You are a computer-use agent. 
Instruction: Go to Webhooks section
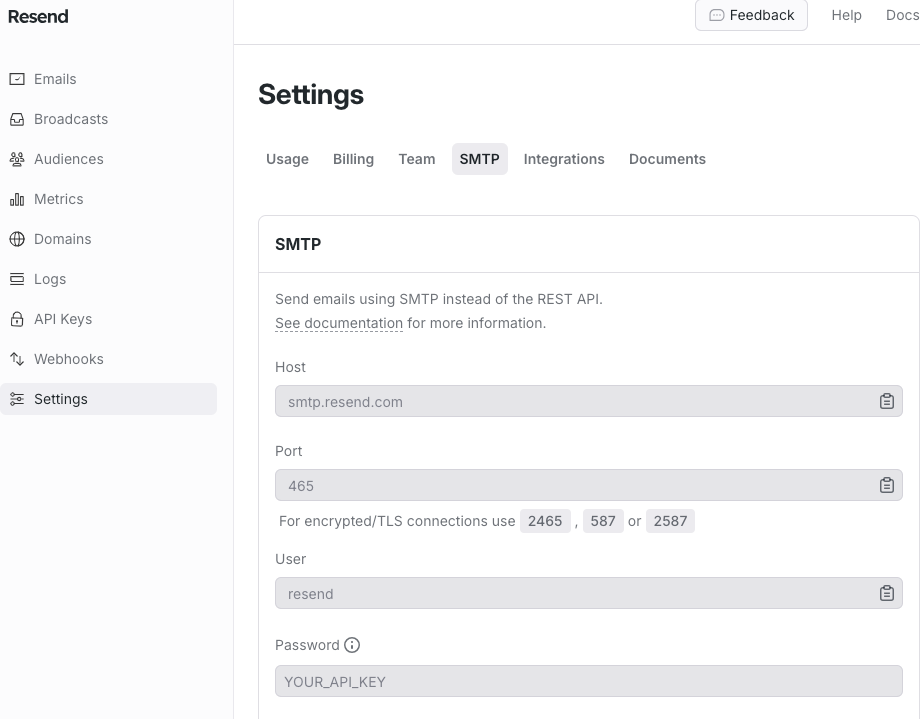pos(68,359)
